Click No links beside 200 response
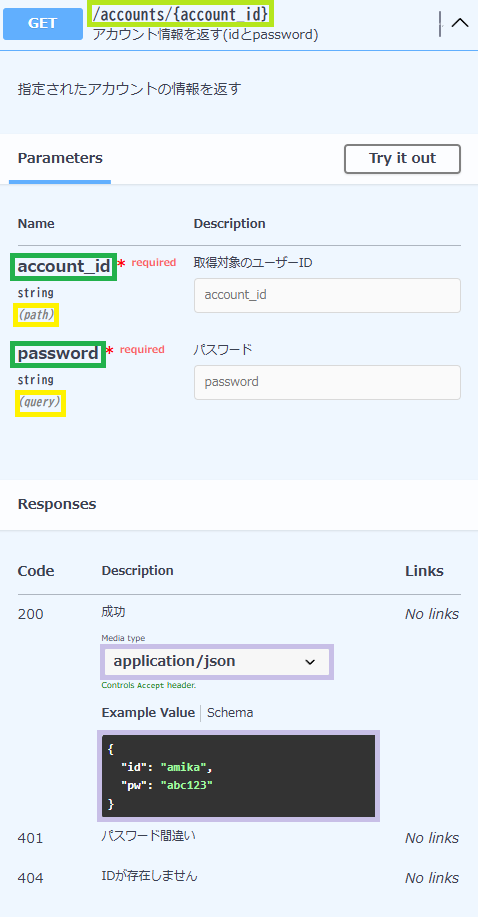 click(432, 614)
